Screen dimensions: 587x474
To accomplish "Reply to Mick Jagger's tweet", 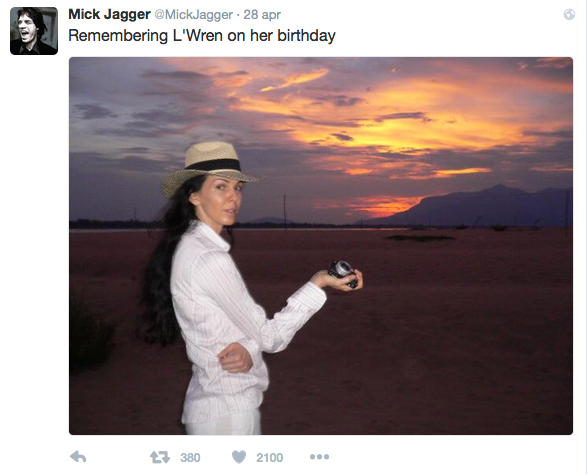I will [x=78, y=457].
